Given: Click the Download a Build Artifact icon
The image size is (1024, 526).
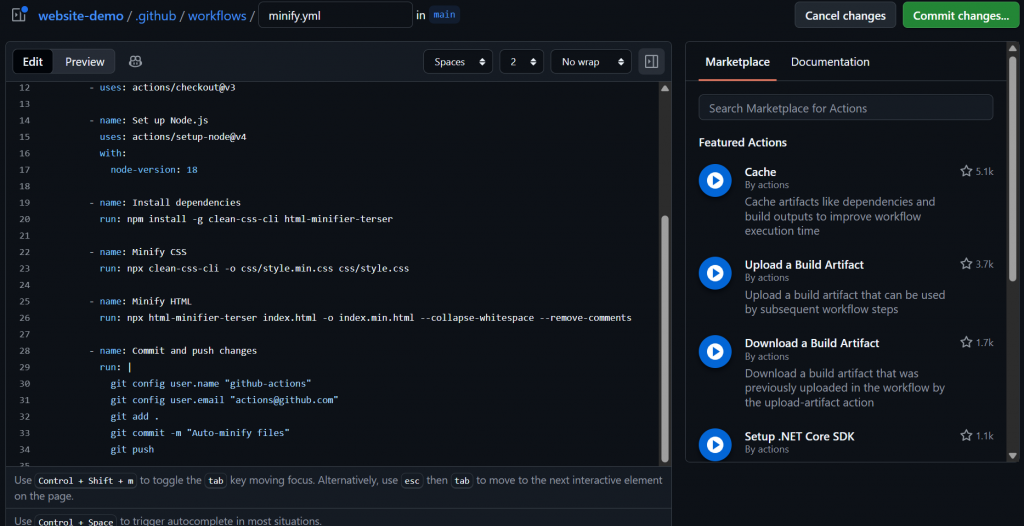Looking at the screenshot, I should pyautogui.click(x=714, y=352).
